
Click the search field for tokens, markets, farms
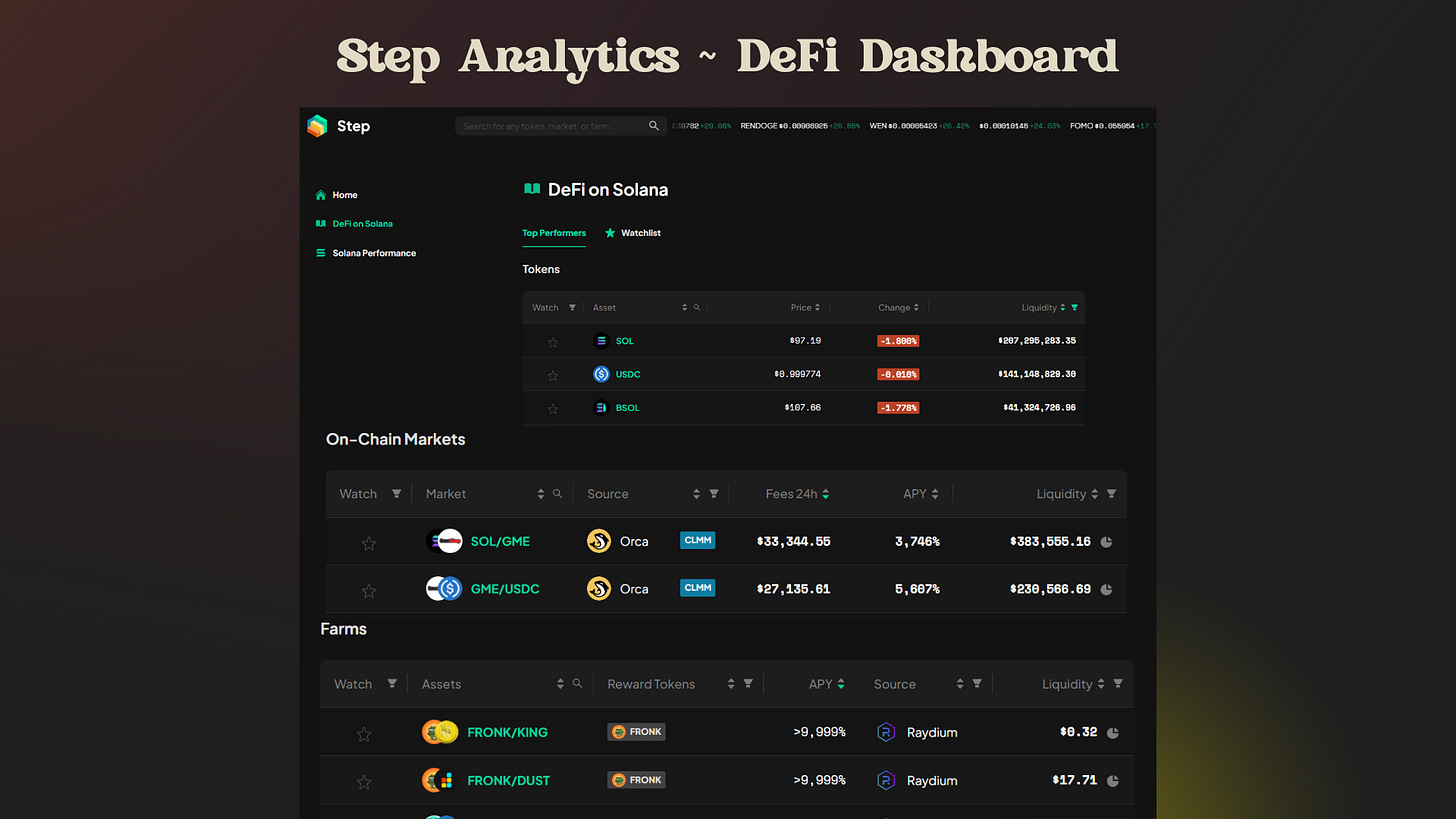[x=560, y=126]
